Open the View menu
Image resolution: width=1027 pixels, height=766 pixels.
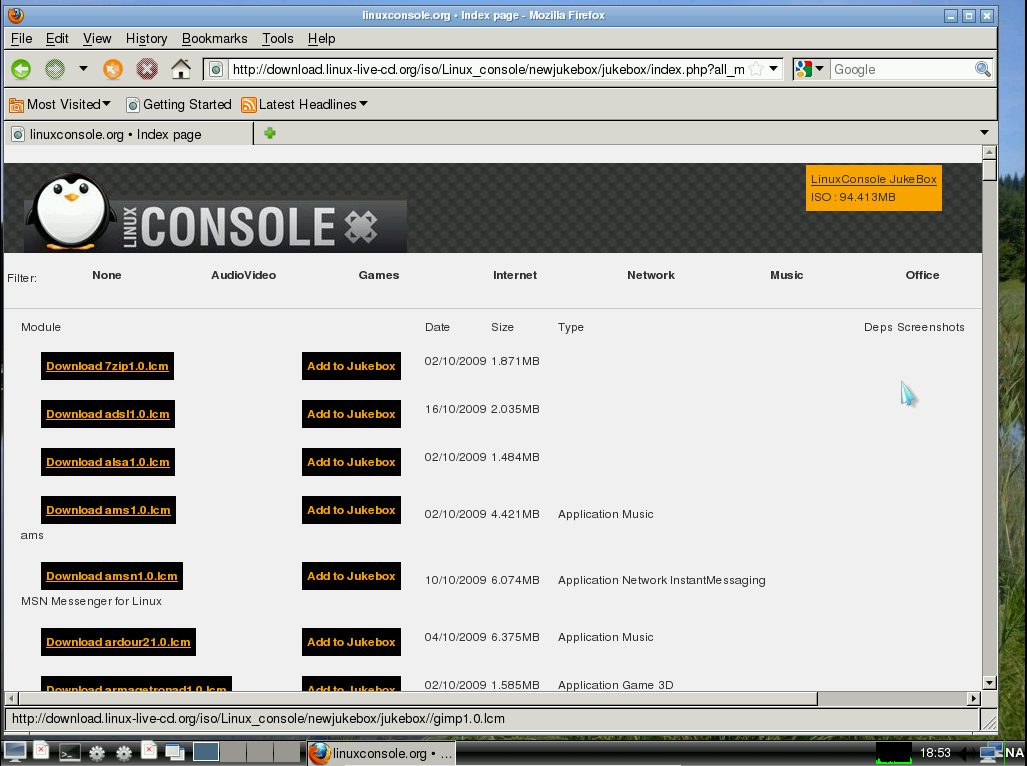pos(97,39)
